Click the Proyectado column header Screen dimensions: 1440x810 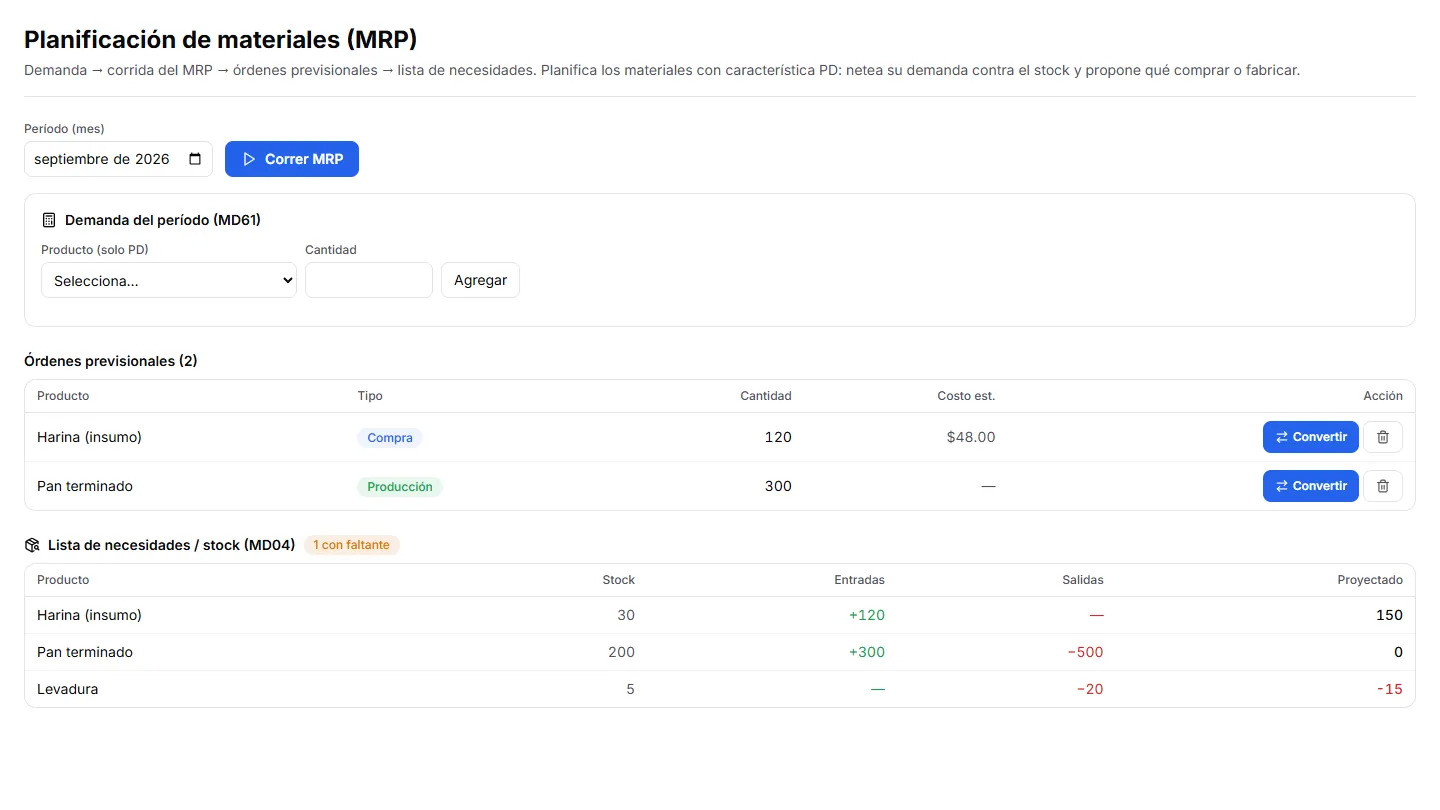[x=1370, y=580]
